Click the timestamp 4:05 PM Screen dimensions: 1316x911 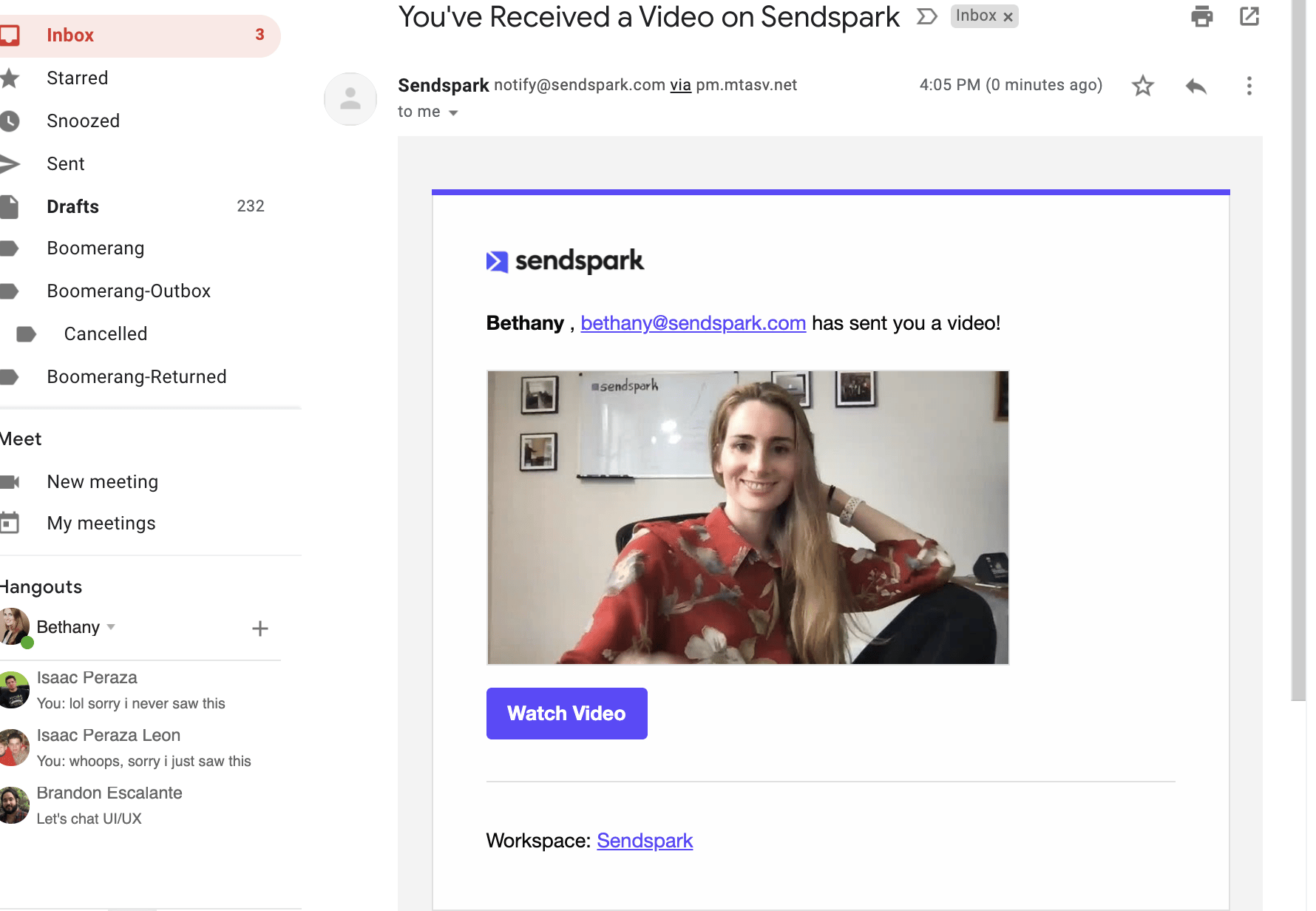click(1011, 85)
